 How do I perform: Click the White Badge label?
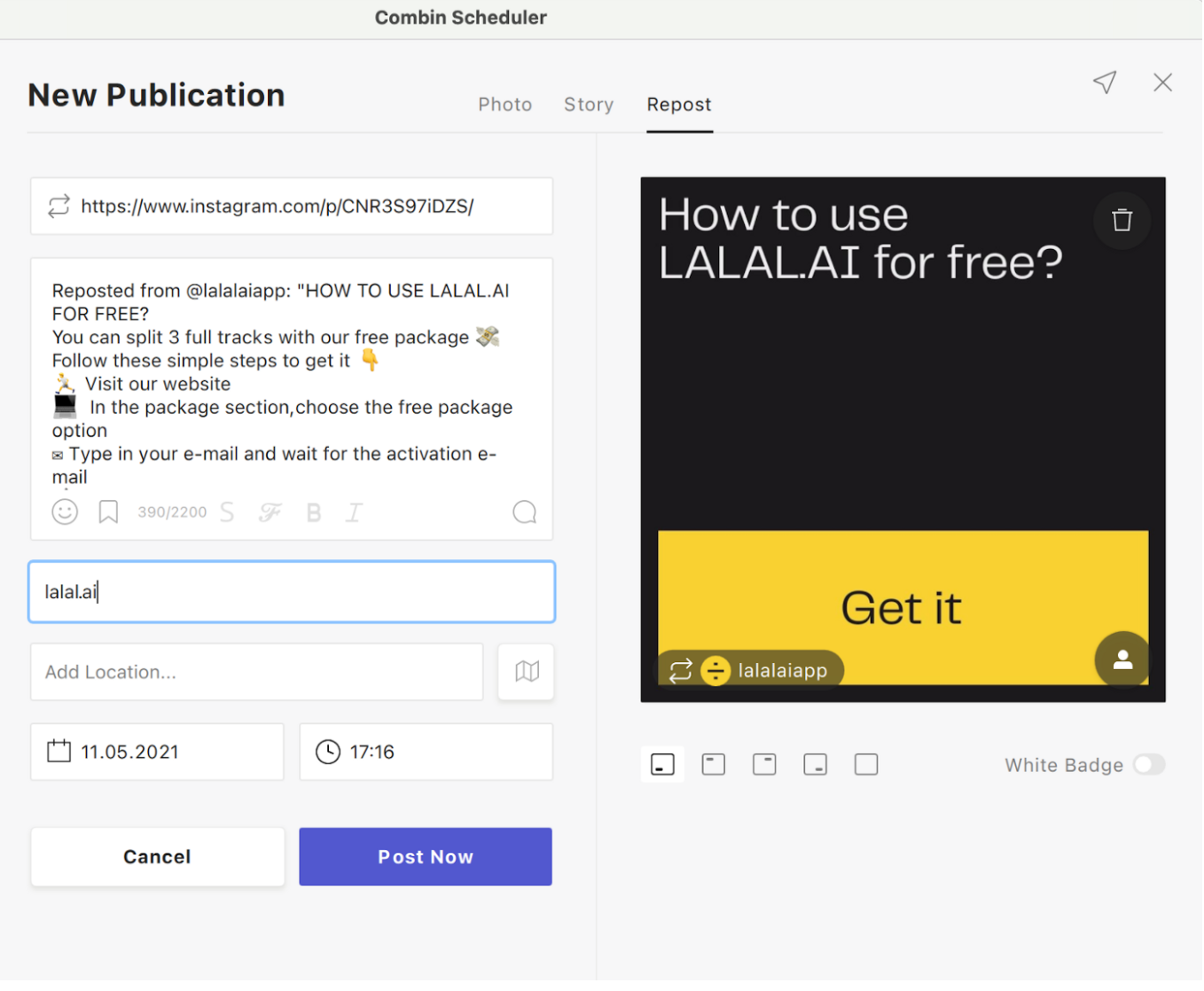[1064, 765]
